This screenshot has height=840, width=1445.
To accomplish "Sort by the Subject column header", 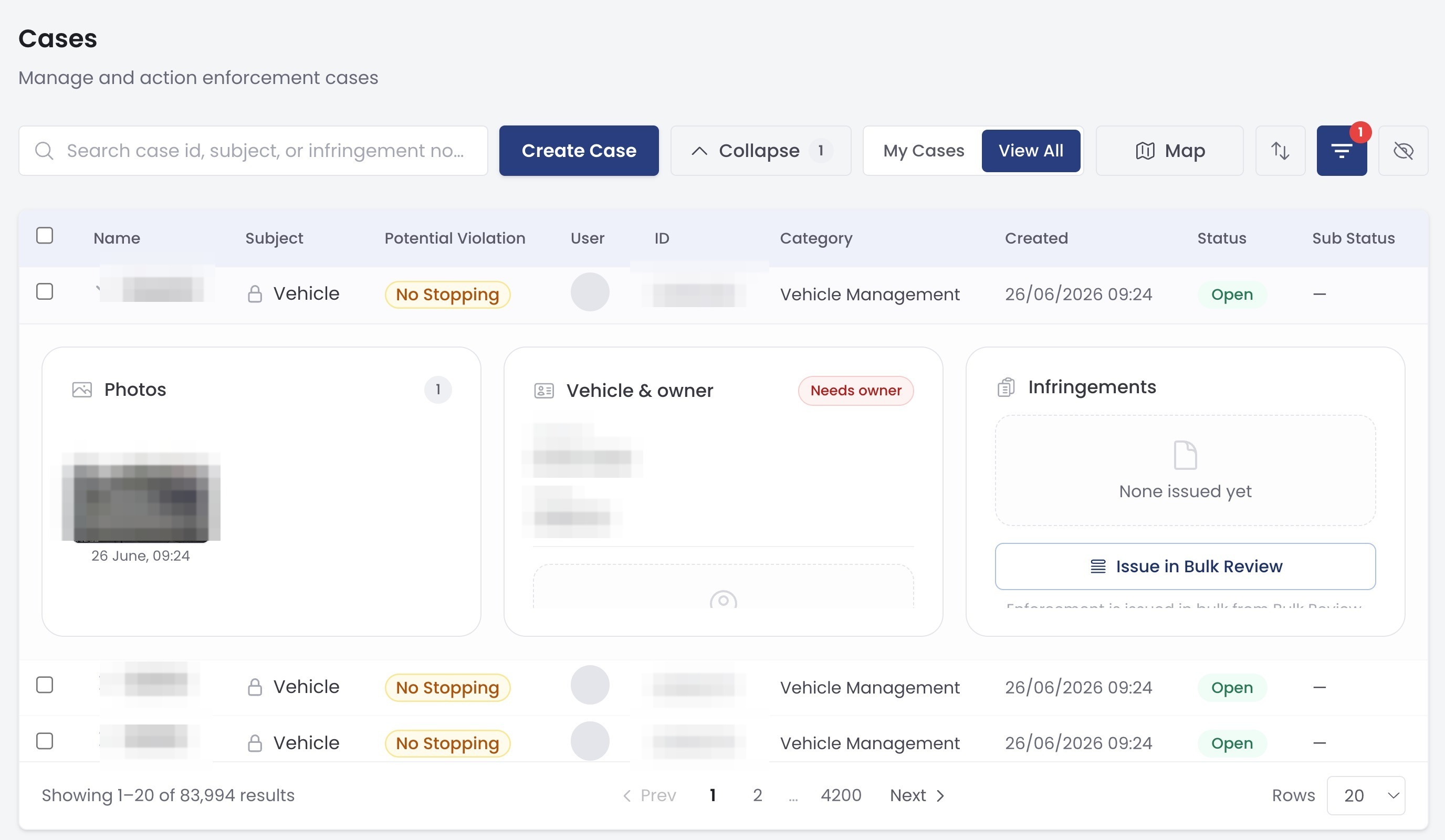I will click(274, 238).
